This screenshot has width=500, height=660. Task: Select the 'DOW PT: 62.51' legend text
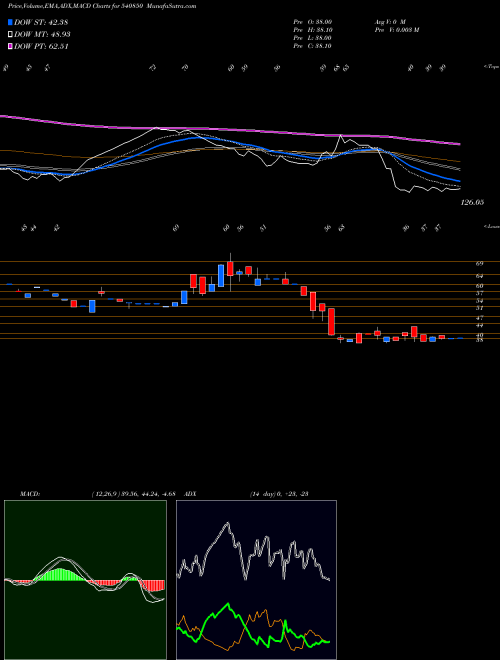pos(41,46)
